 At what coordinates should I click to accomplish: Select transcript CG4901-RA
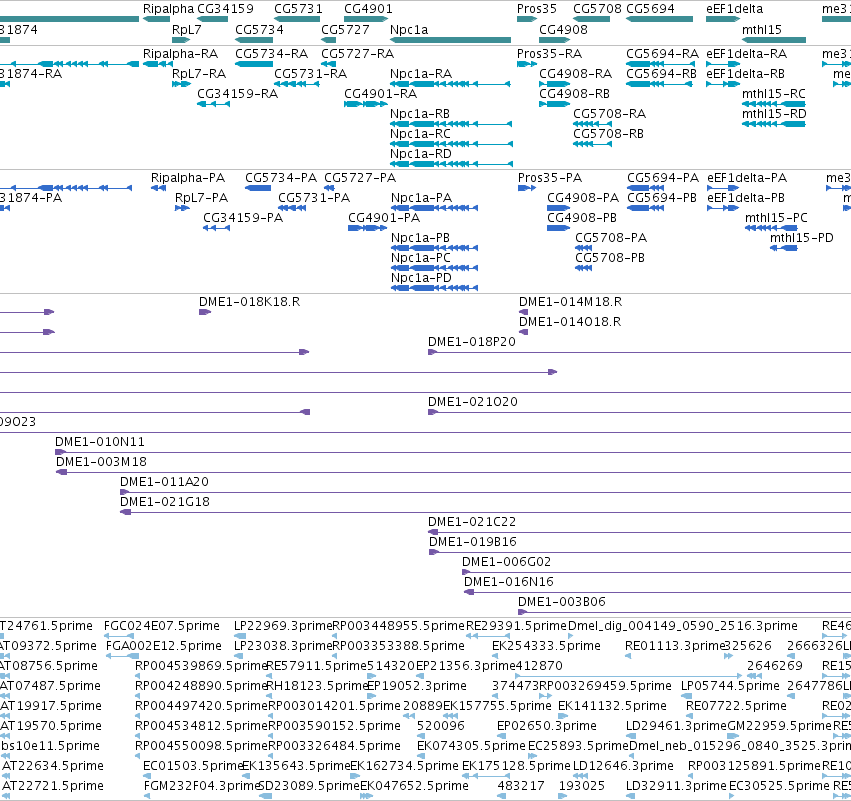pos(380,94)
